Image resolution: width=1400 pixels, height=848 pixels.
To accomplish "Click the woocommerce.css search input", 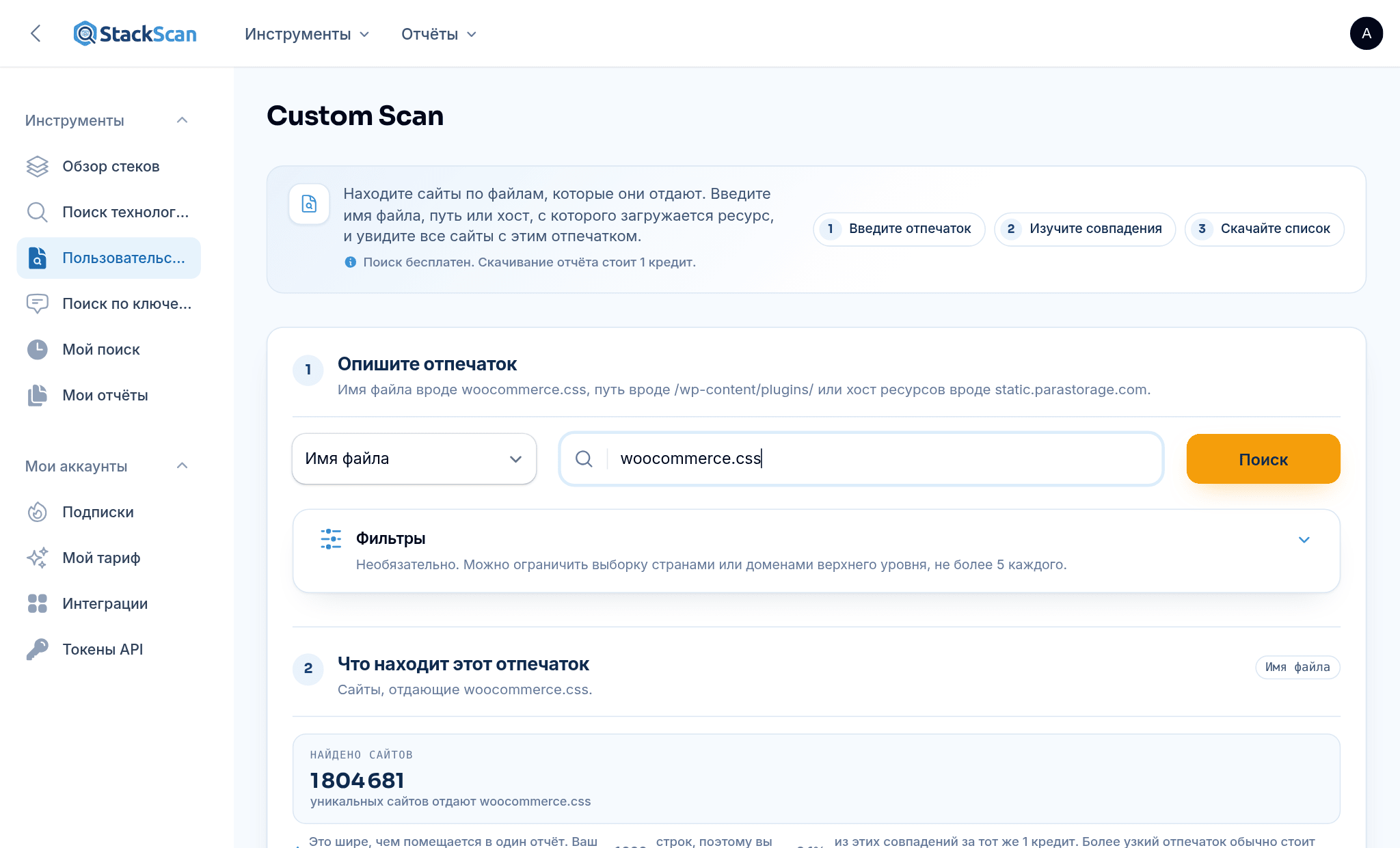I will (x=861, y=459).
